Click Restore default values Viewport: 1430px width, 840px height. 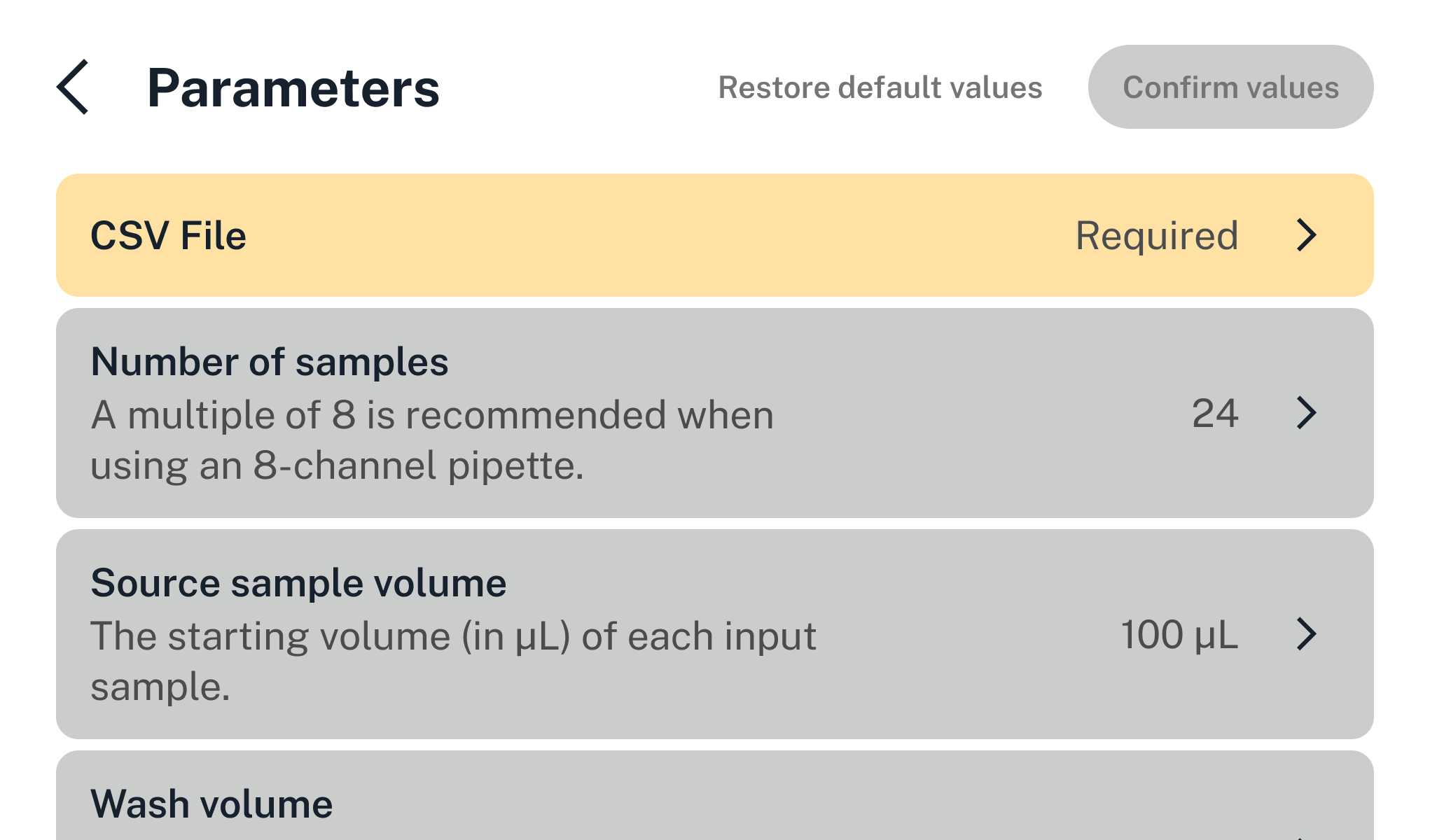880,87
